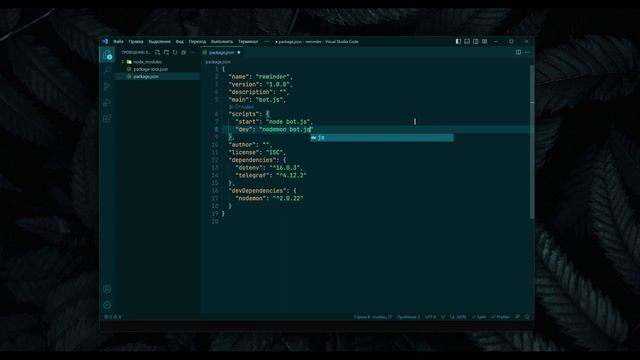Click the notifications bell in status bar
Screen dimensions: 640x360
click(527, 317)
